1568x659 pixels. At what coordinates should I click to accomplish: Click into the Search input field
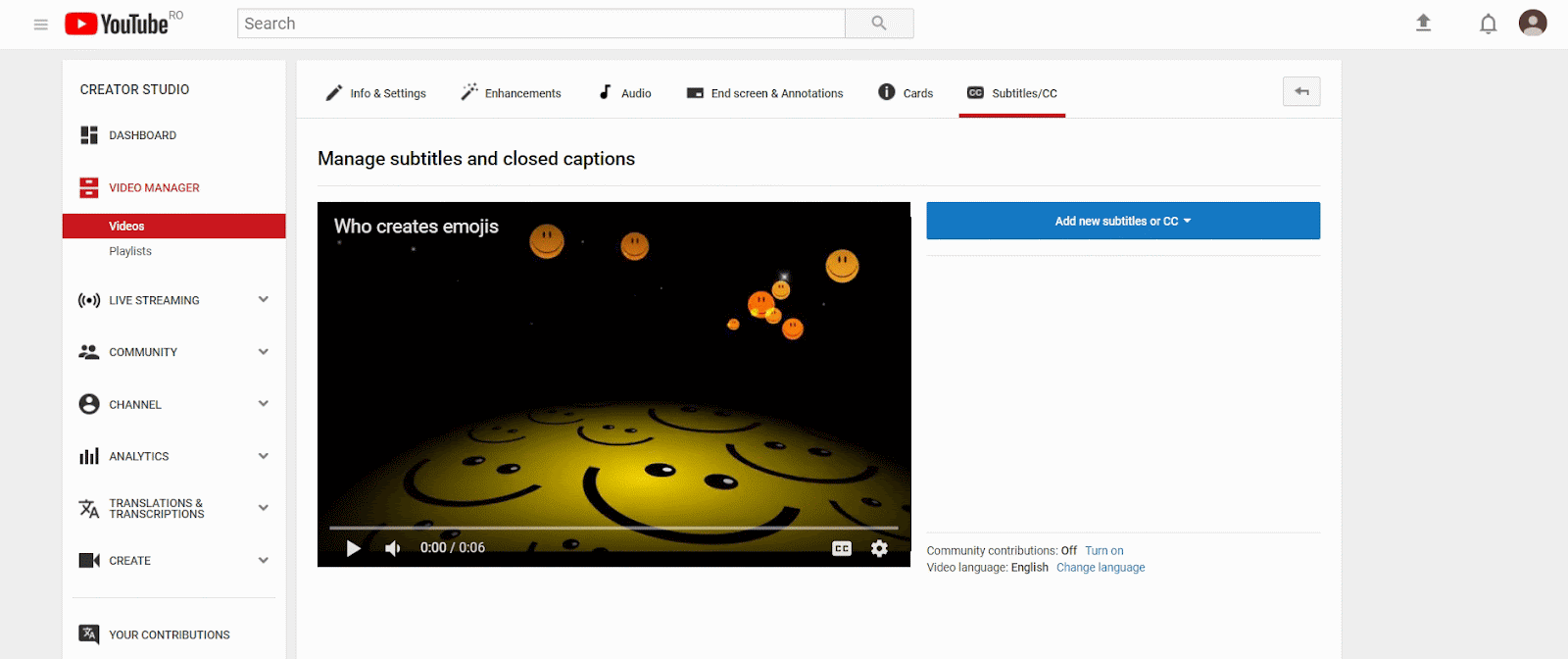[x=540, y=24]
